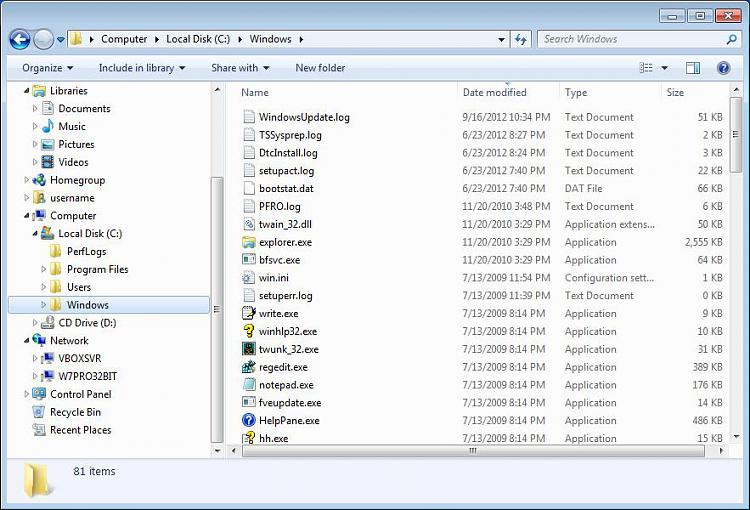Screen dimensions: 750x510
Task: Click Local Disk (C:) in the breadcrumb
Action: tap(198, 39)
